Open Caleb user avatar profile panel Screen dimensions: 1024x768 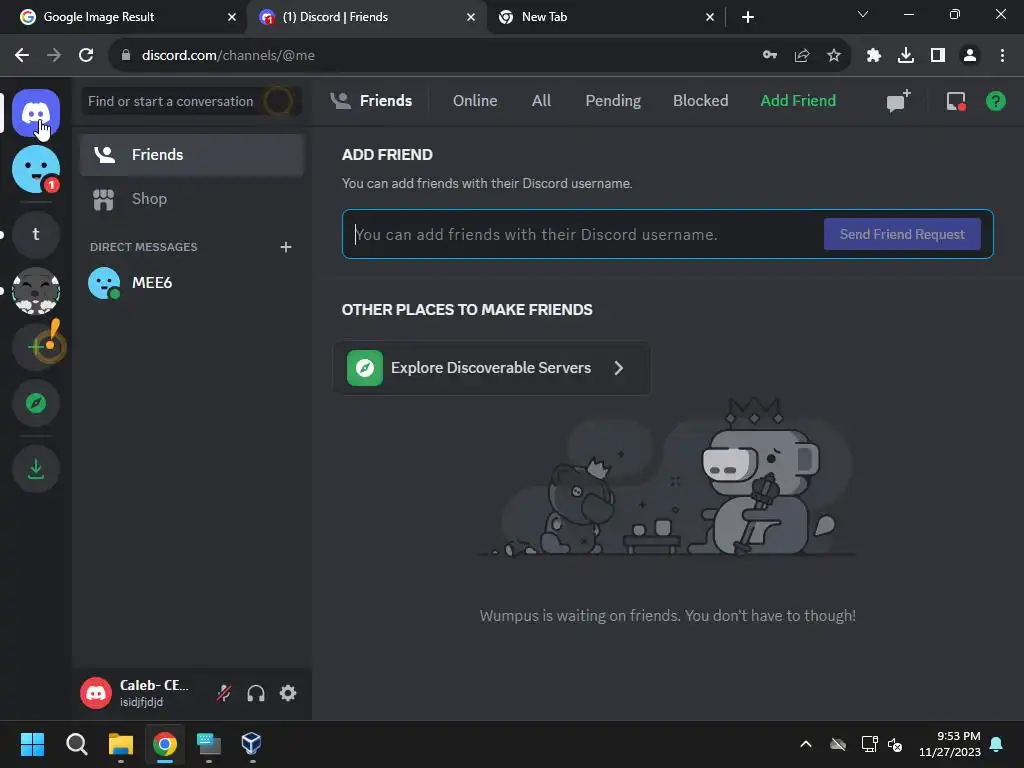click(x=96, y=693)
